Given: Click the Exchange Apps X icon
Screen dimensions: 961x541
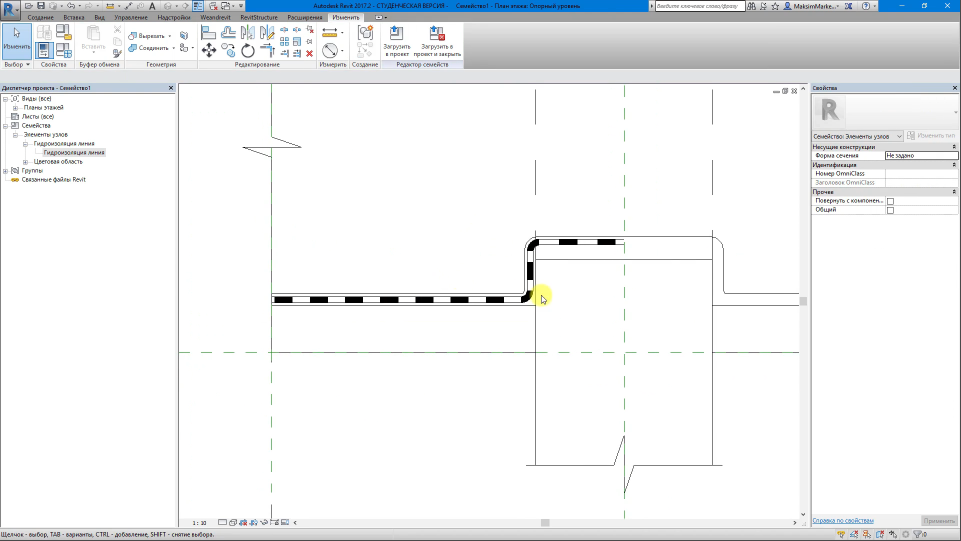Looking at the screenshot, I should click(x=848, y=6).
